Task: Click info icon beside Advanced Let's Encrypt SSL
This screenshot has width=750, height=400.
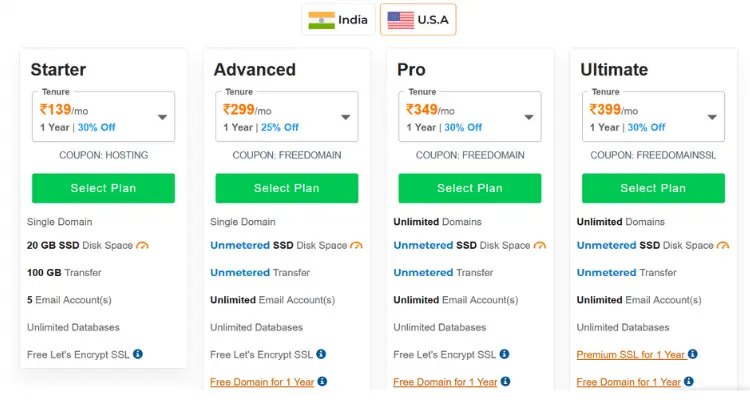Action: pyautogui.click(x=321, y=354)
